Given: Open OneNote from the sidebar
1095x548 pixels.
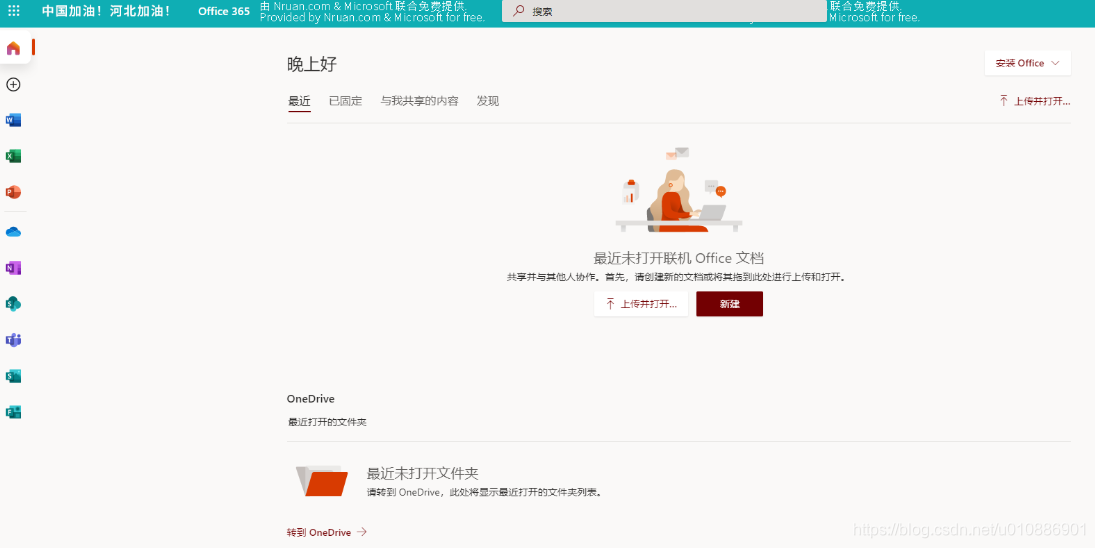Looking at the screenshot, I should coord(13,268).
